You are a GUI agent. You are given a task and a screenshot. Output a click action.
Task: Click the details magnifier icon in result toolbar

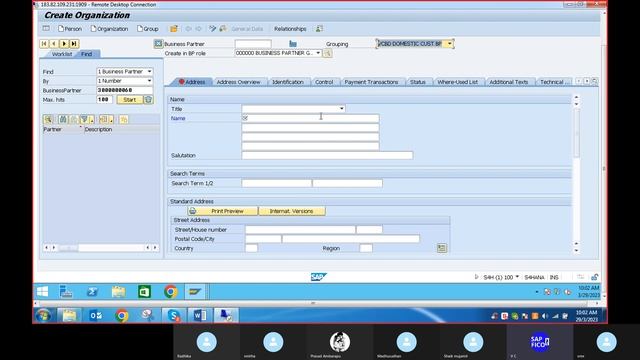tap(48, 119)
